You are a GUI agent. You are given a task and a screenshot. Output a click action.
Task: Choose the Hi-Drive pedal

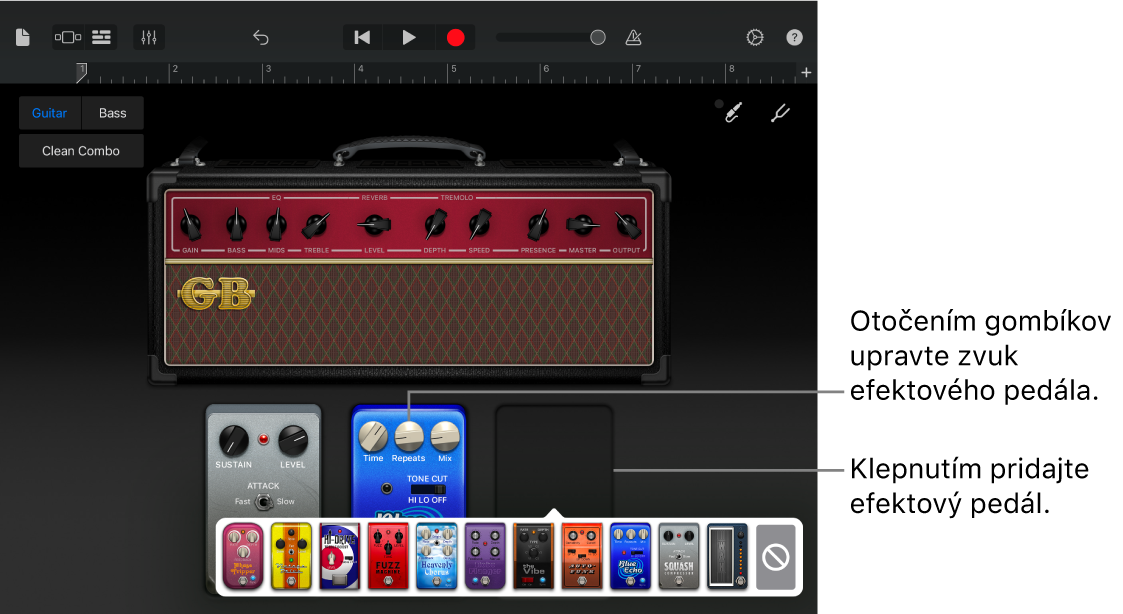(339, 557)
